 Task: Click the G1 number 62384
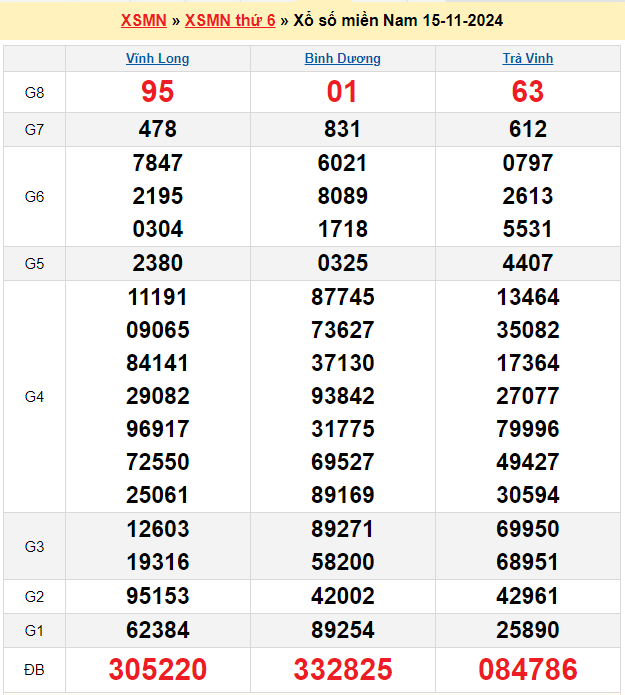pyautogui.click(x=158, y=630)
